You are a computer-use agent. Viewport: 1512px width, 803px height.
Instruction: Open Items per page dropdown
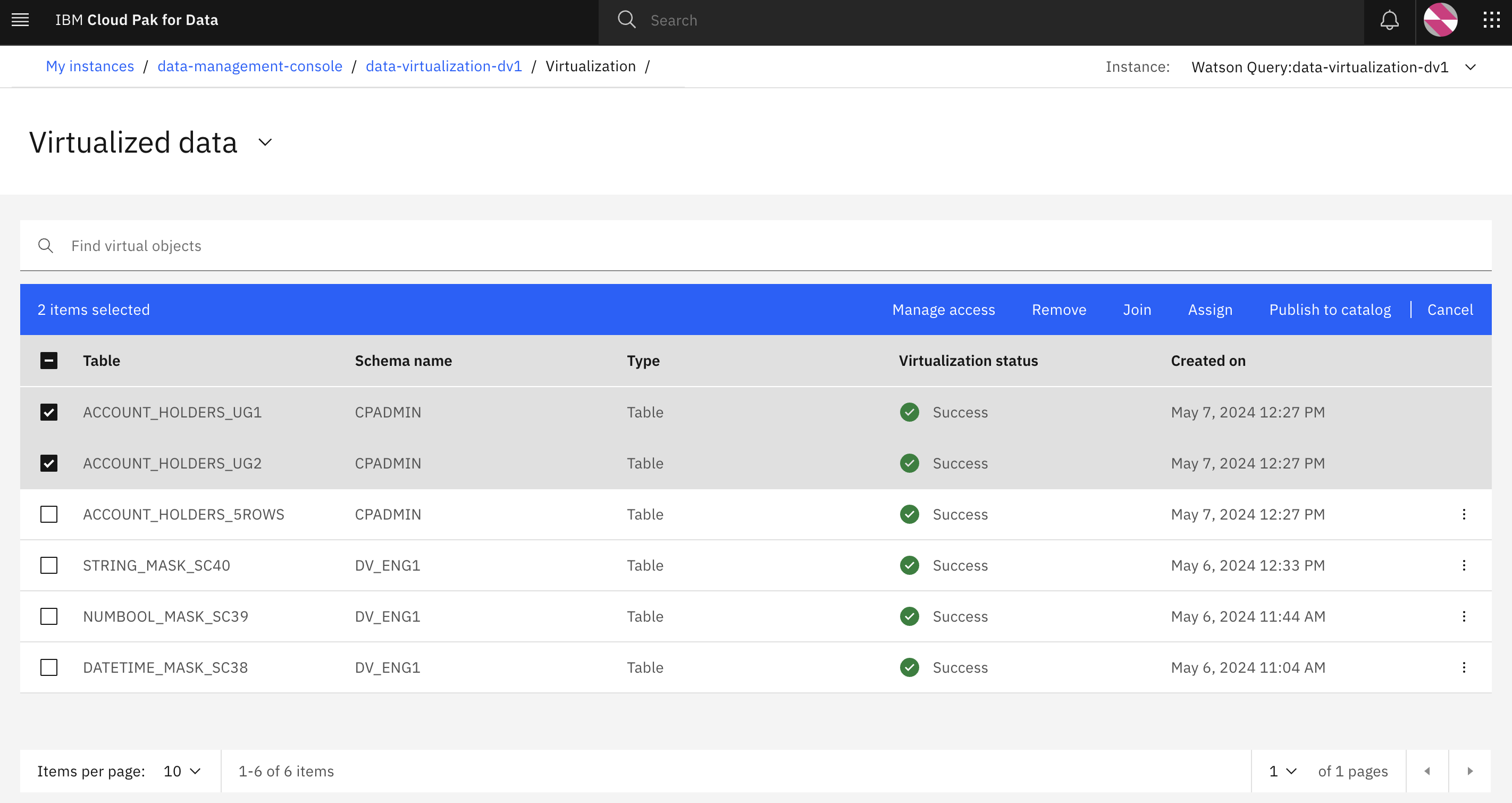182,771
